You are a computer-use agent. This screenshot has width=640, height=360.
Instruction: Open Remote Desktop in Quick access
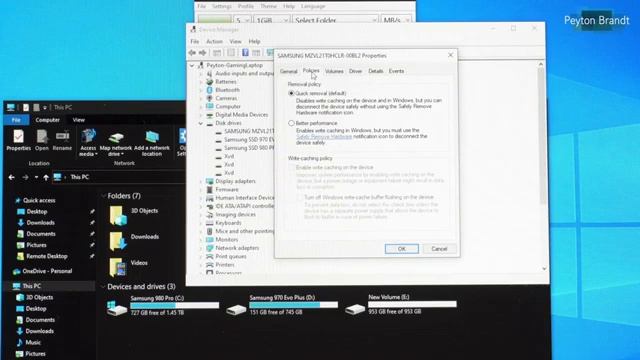(47, 256)
